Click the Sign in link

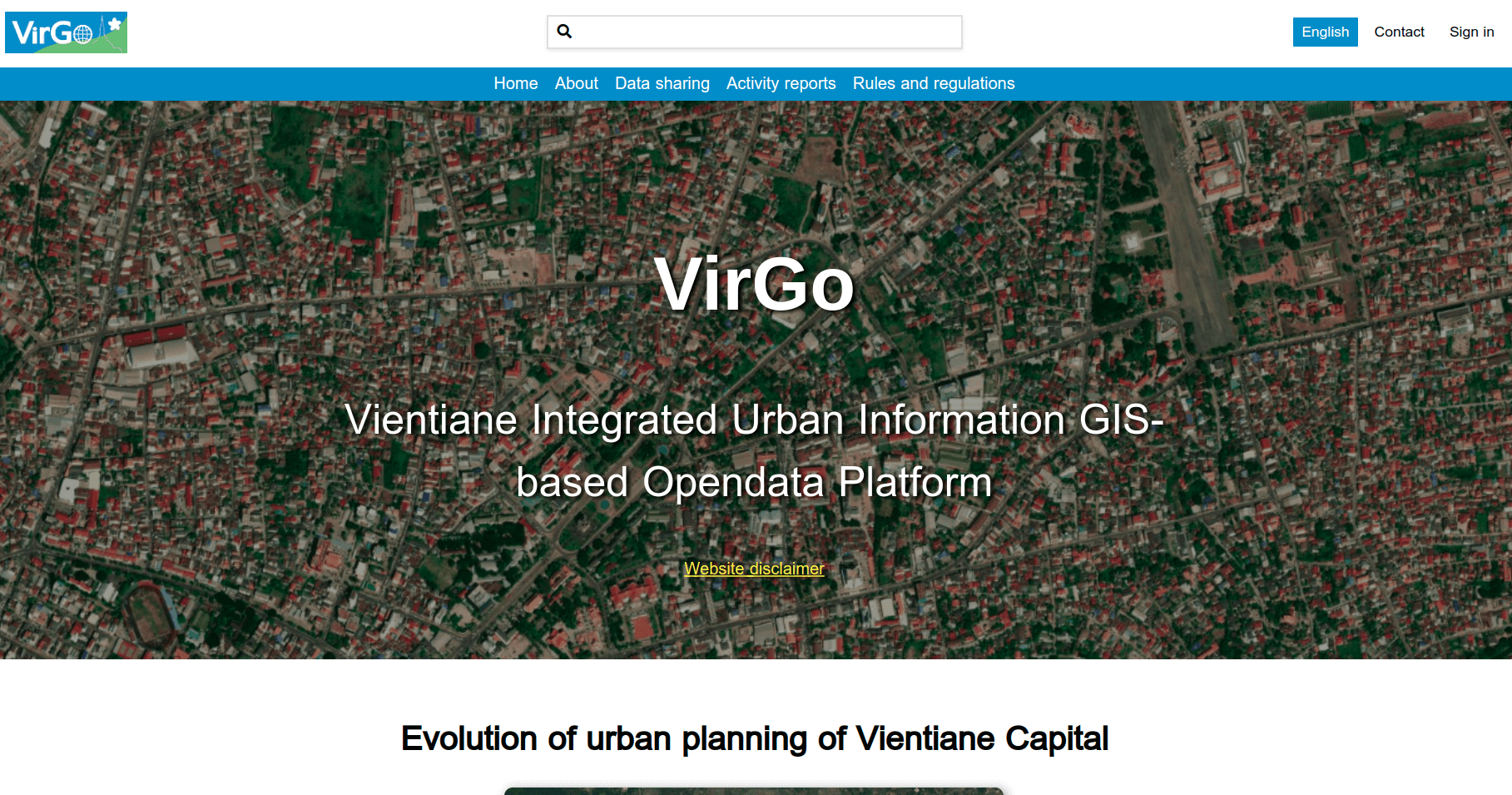coord(1471,32)
